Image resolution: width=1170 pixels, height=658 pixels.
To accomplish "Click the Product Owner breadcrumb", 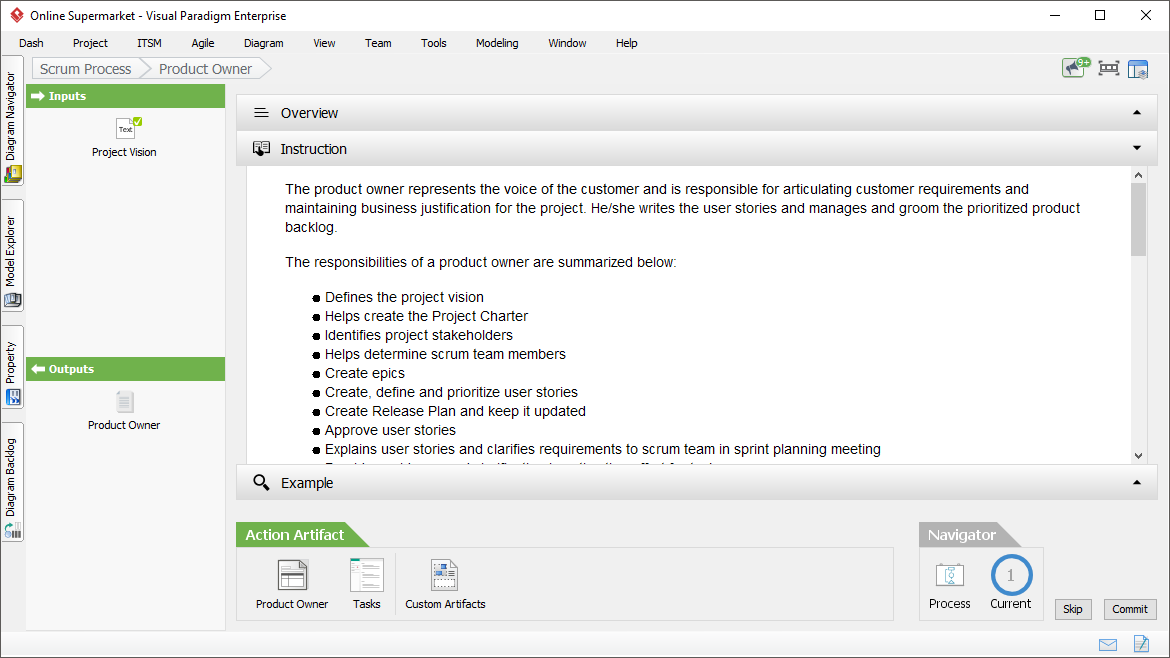I will coord(205,69).
